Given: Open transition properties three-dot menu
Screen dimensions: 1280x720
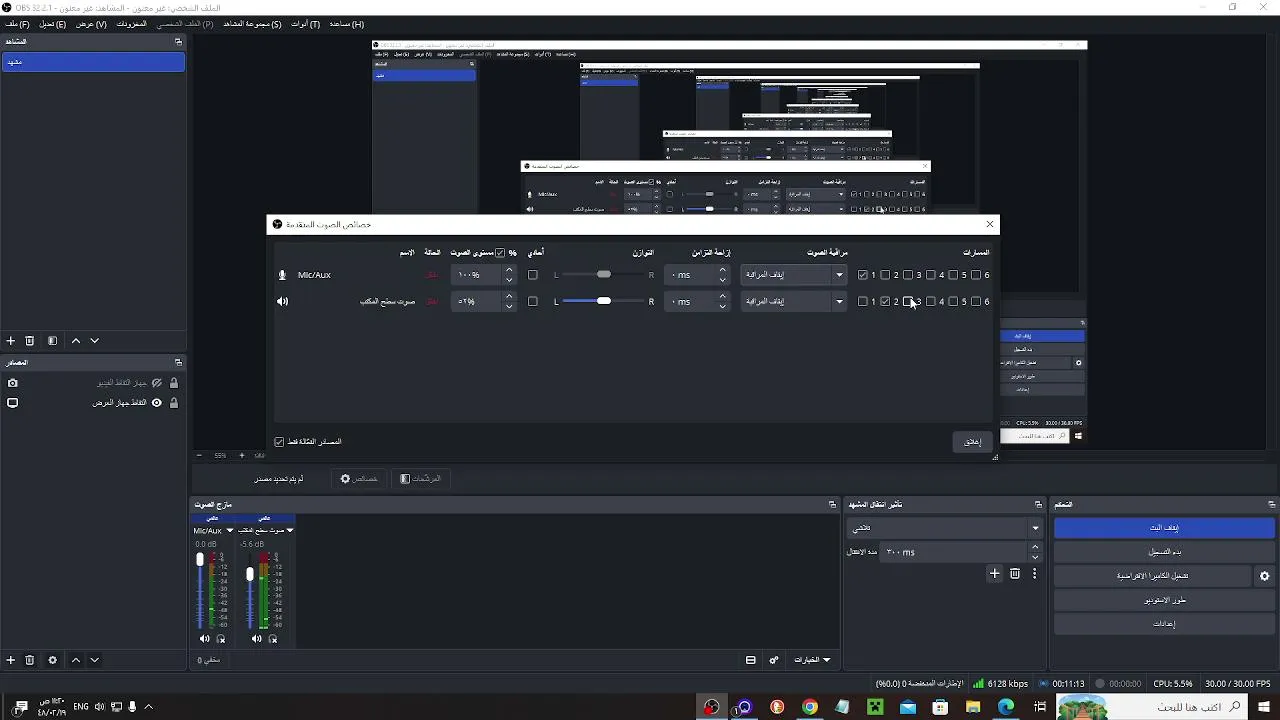Looking at the screenshot, I should pyautogui.click(x=1034, y=573).
